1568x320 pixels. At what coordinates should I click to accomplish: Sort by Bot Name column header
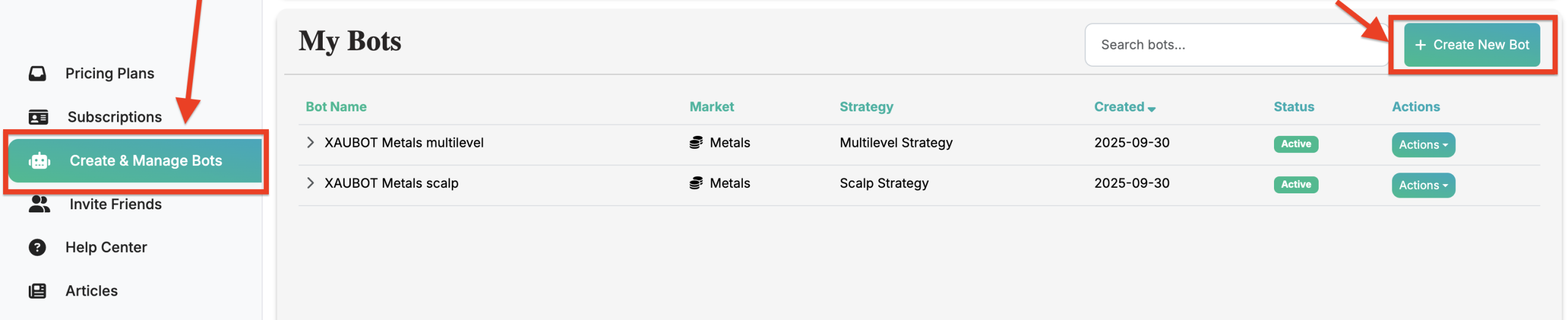[x=336, y=107]
